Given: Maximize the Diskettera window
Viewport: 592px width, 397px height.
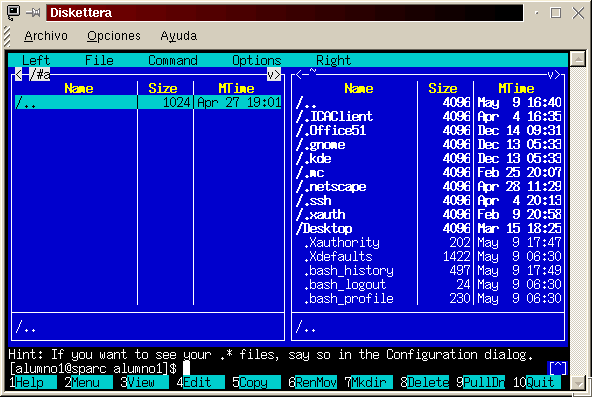Looking at the screenshot, I should (556, 13).
